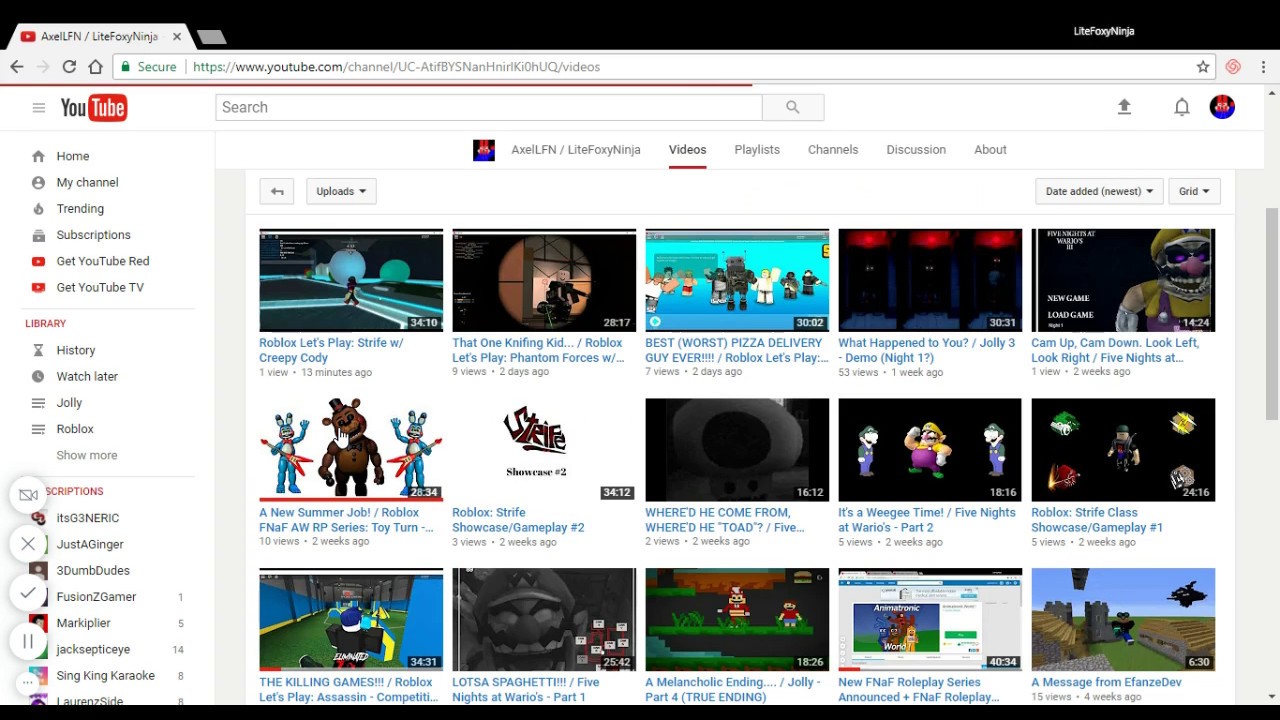Click the My channel sidebar icon
Viewport: 1280px width, 720px height.
click(38, 182)
